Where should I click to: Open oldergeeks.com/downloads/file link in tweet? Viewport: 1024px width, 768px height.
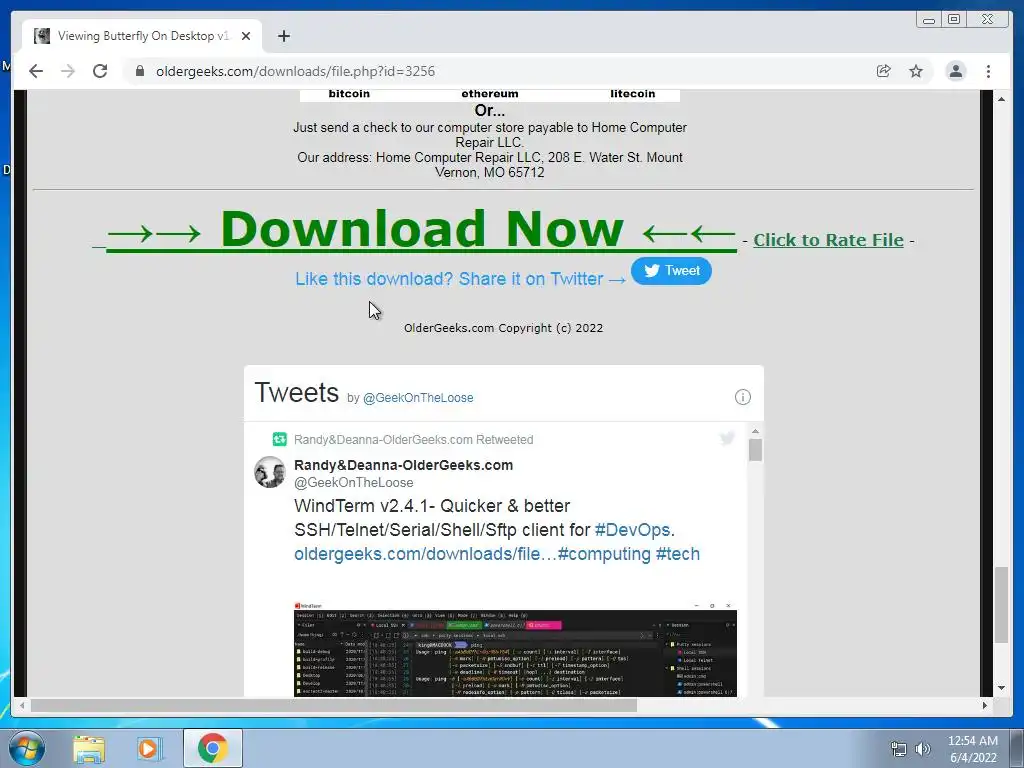425,554
